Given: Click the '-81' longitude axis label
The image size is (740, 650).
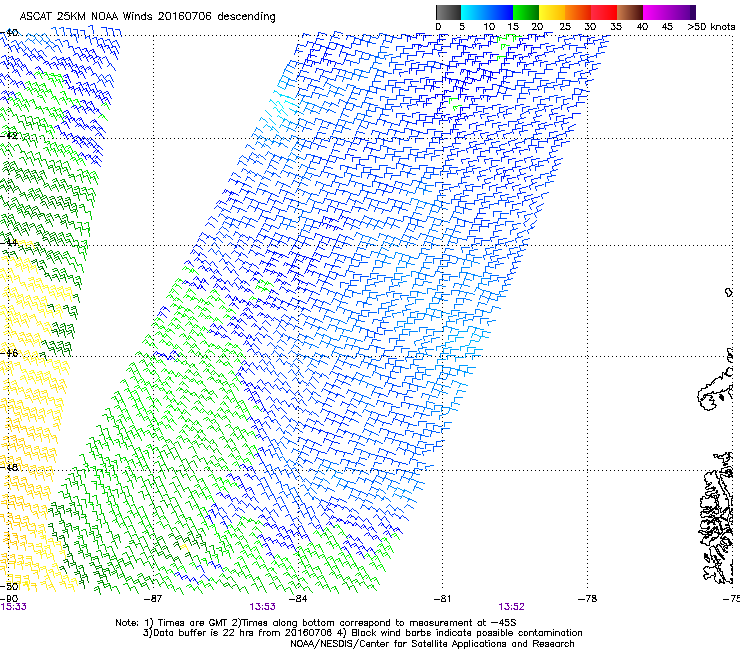Looking at the screenshot, I should pyautogui.click(x=442, y=599).
